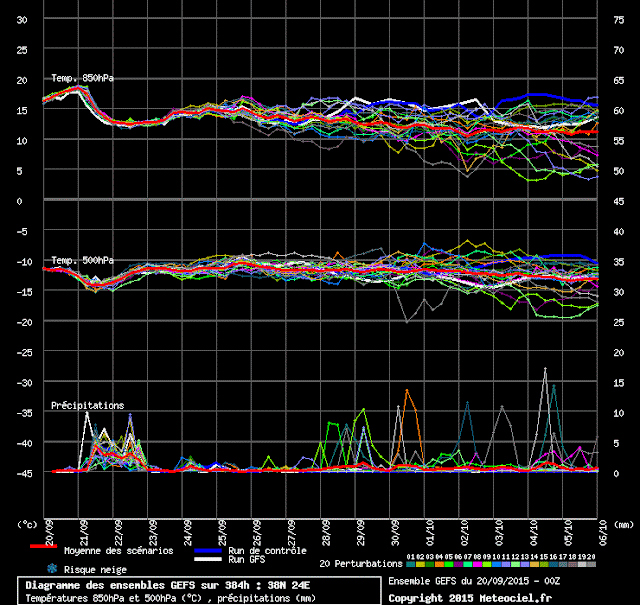Viewport: 640px width, 605px height.
Task: Click the 'Précipitations' chart label
Action: click(87, 405)
